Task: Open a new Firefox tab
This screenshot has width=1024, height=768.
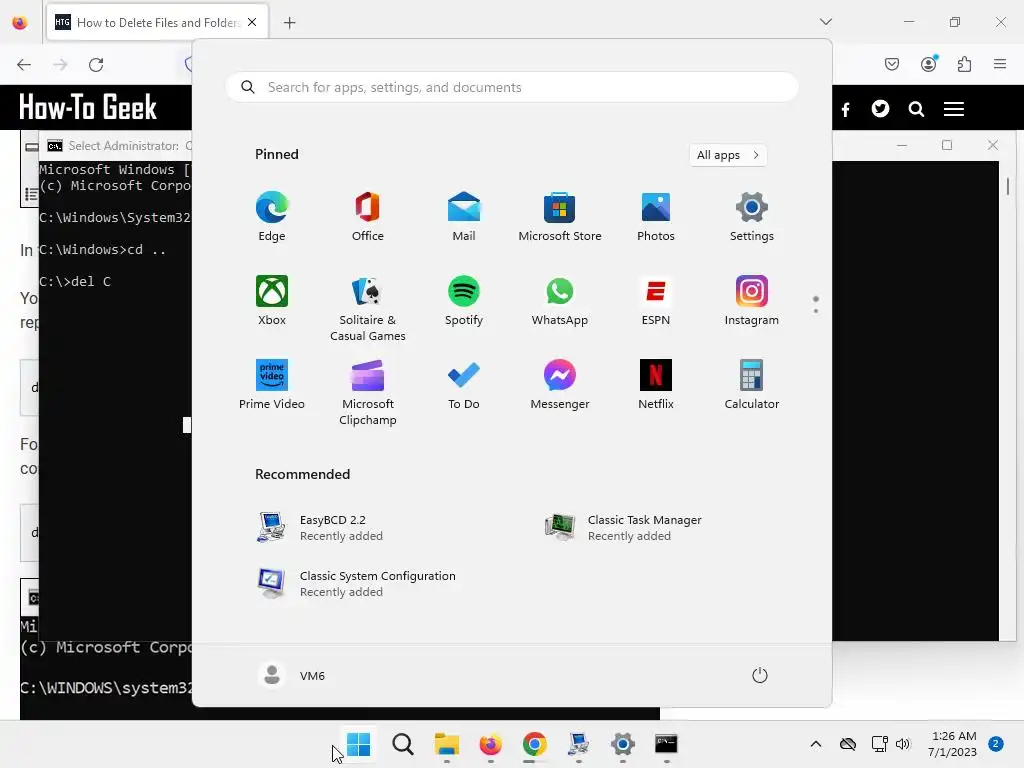Action: (289, 23)
